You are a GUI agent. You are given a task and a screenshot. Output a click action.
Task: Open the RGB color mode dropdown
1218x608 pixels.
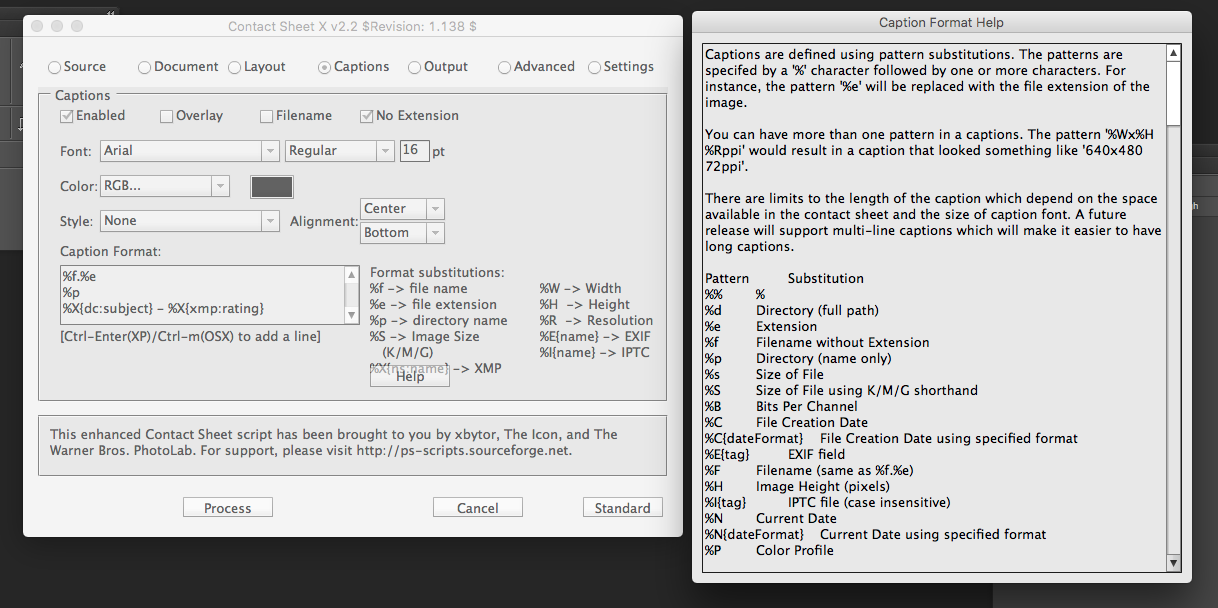[165, 186]
